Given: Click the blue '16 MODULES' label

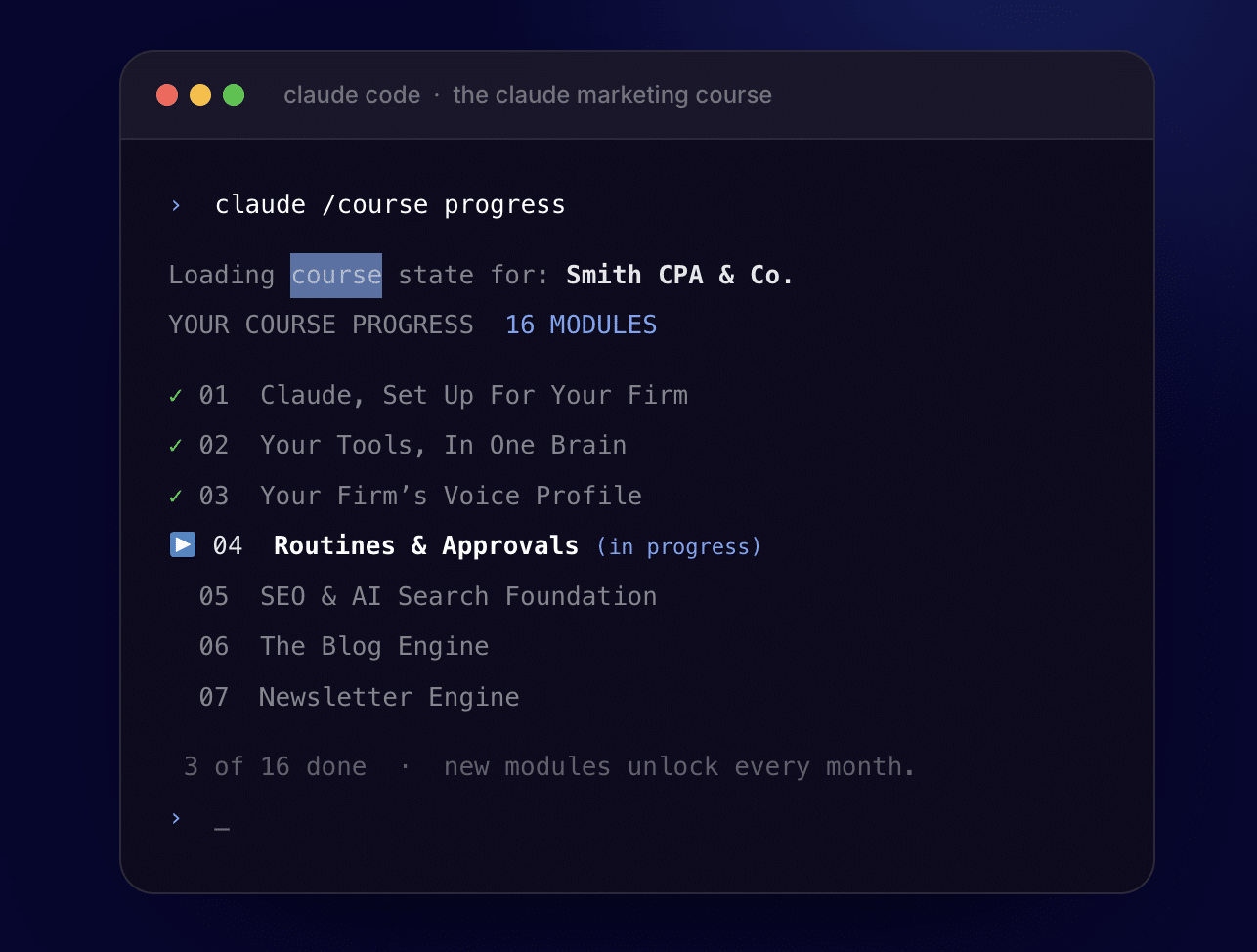Looking at the screenshot, I should (x=582, y=325).
